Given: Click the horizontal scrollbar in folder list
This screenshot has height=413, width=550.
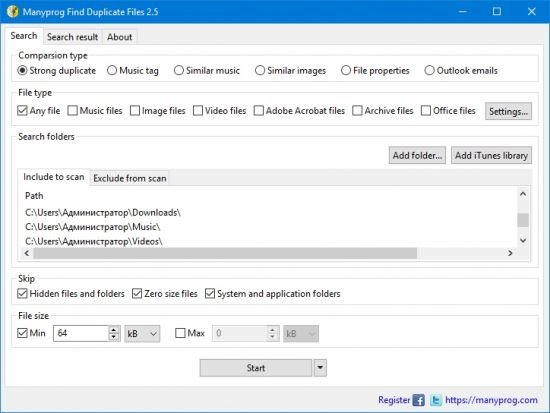Looking at the screenshot, I should click(225, 253).
